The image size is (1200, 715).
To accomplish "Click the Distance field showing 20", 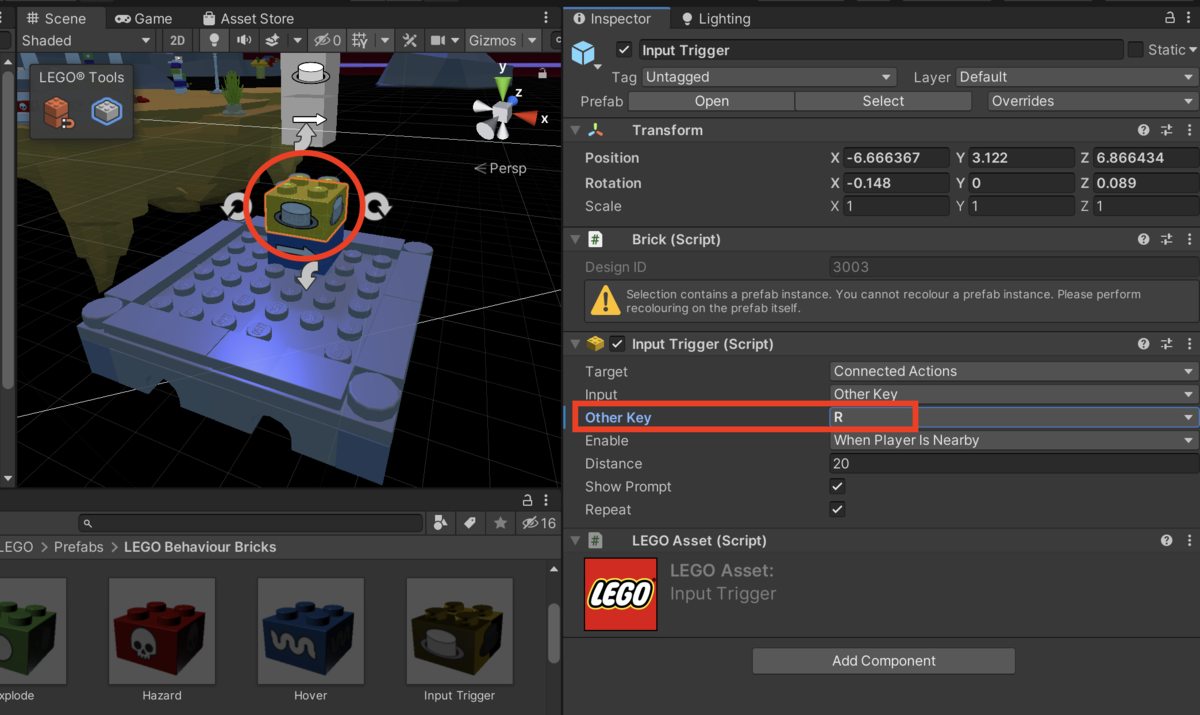I will [1013, 463].
